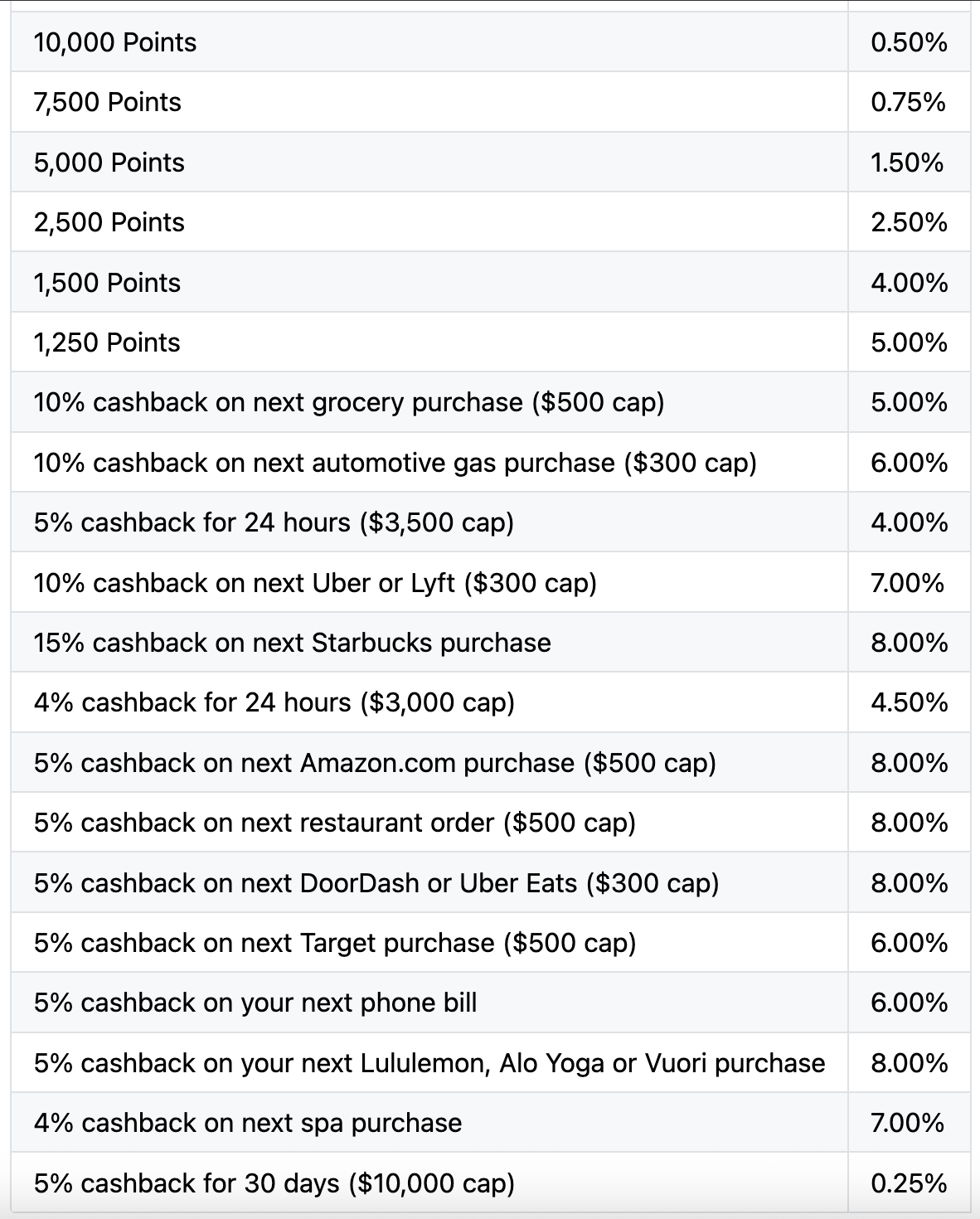The height and width of the screenshot is (1219, 980).
Task: Click the DoorDash or Uber Eats row
Action: coord(376,883)
